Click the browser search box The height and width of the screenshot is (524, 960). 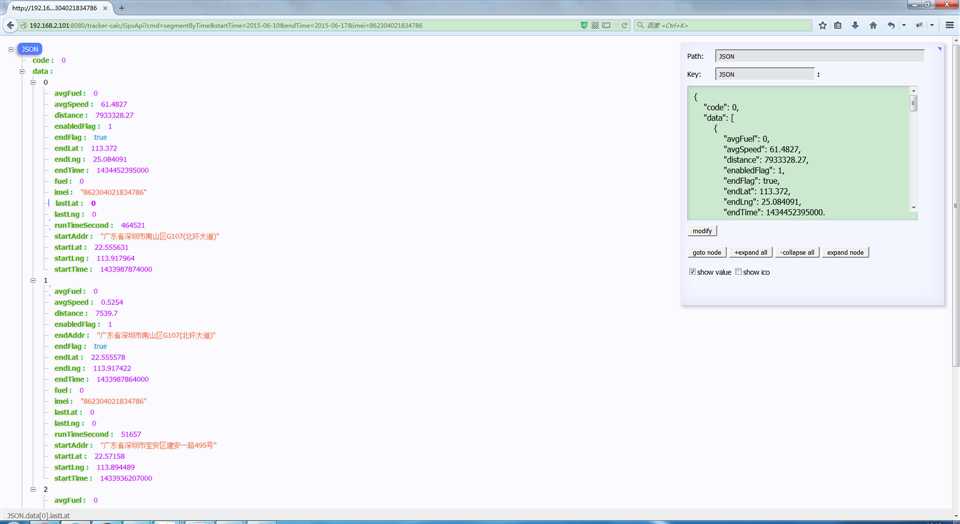tap(724, 25)
